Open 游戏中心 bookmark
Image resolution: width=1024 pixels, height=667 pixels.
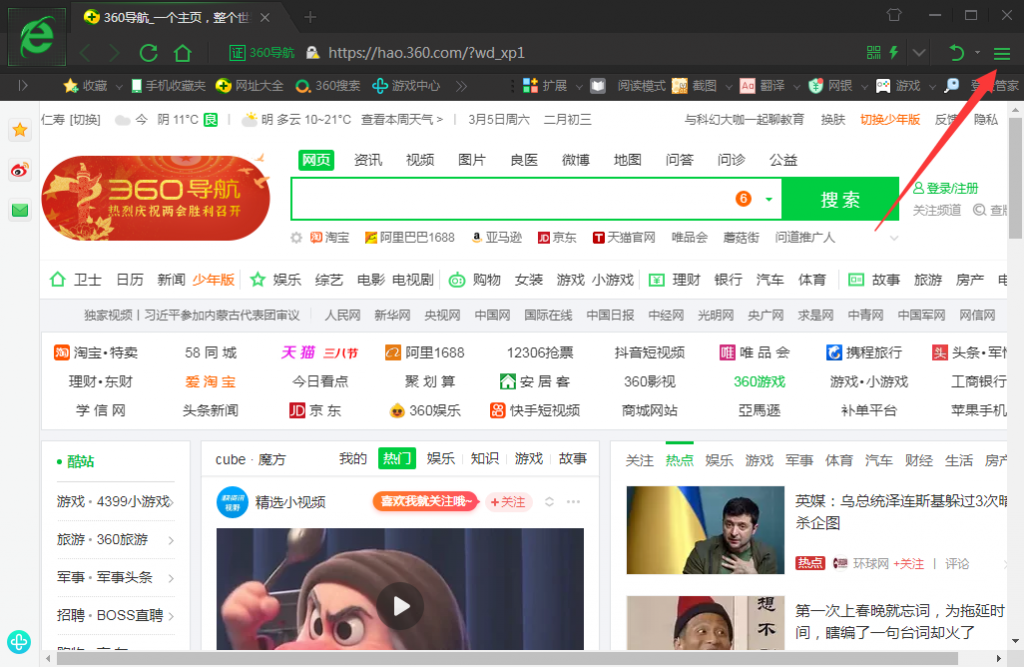pyautogui.click(x=406, y=86)
